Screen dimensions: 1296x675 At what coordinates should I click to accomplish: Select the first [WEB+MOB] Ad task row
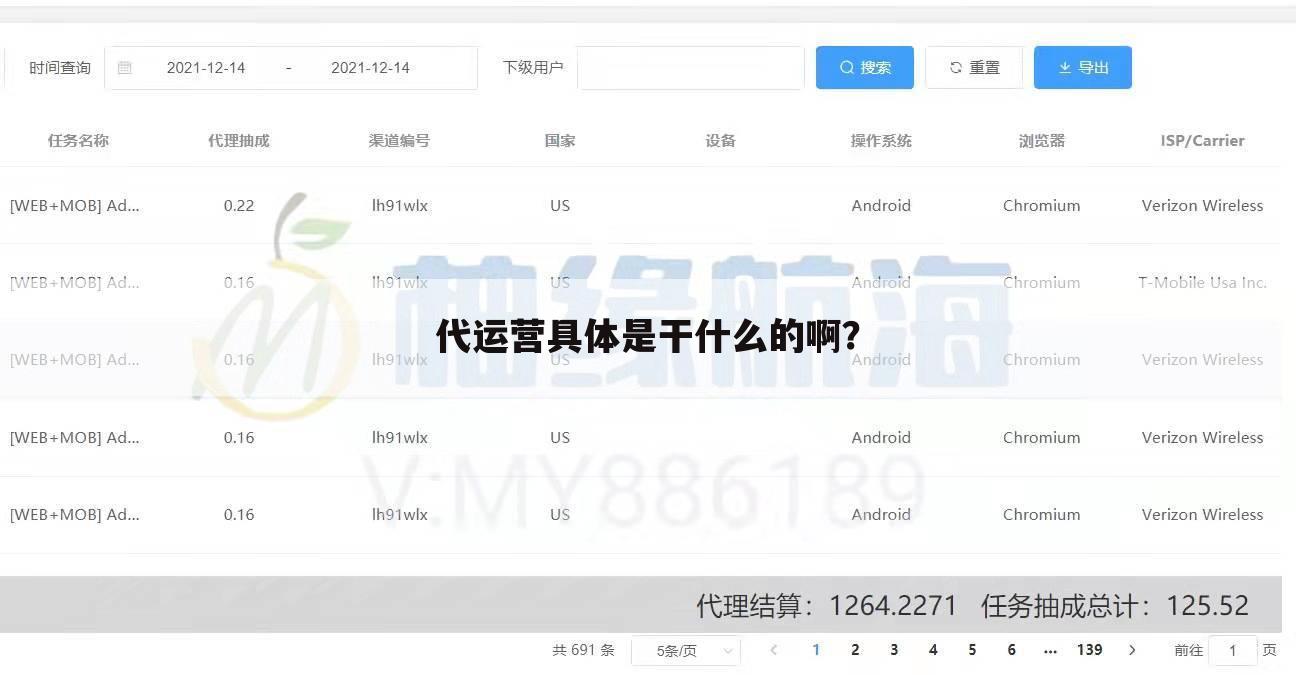[75, 205]
